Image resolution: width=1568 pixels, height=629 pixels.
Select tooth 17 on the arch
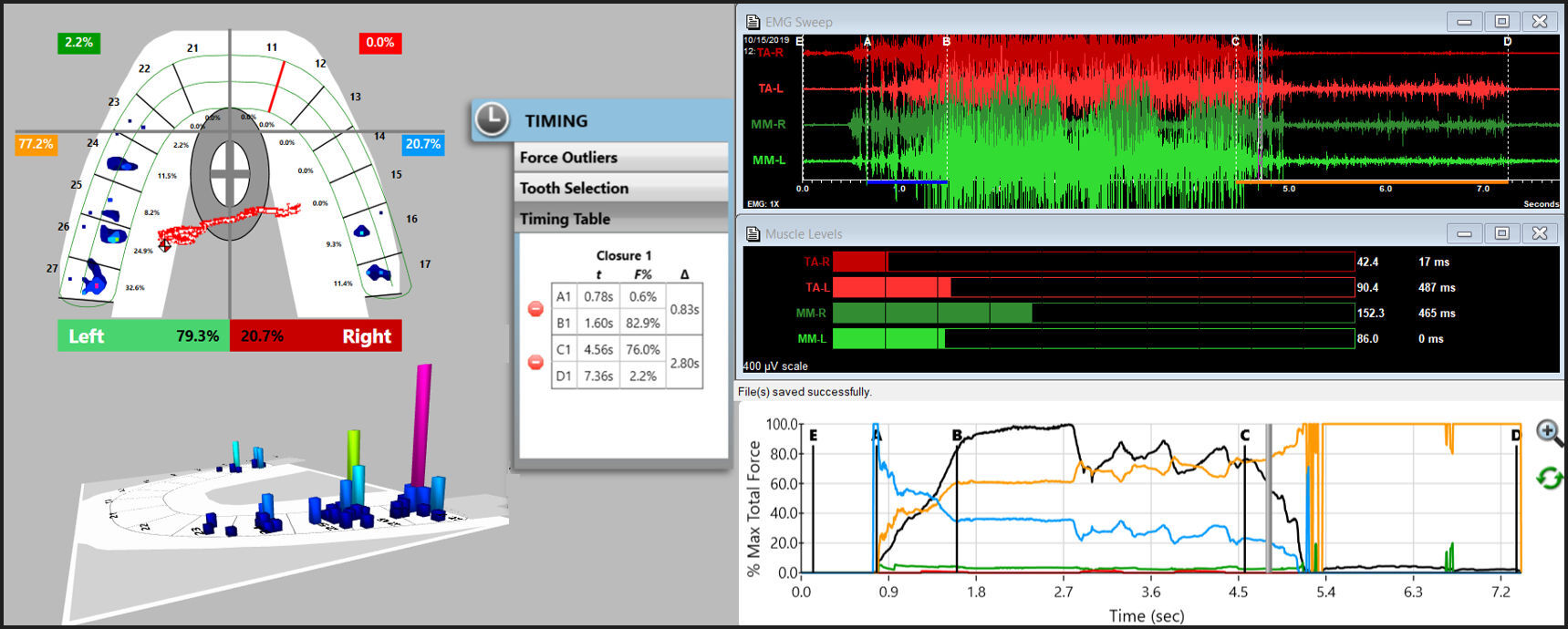pos(425,264)
